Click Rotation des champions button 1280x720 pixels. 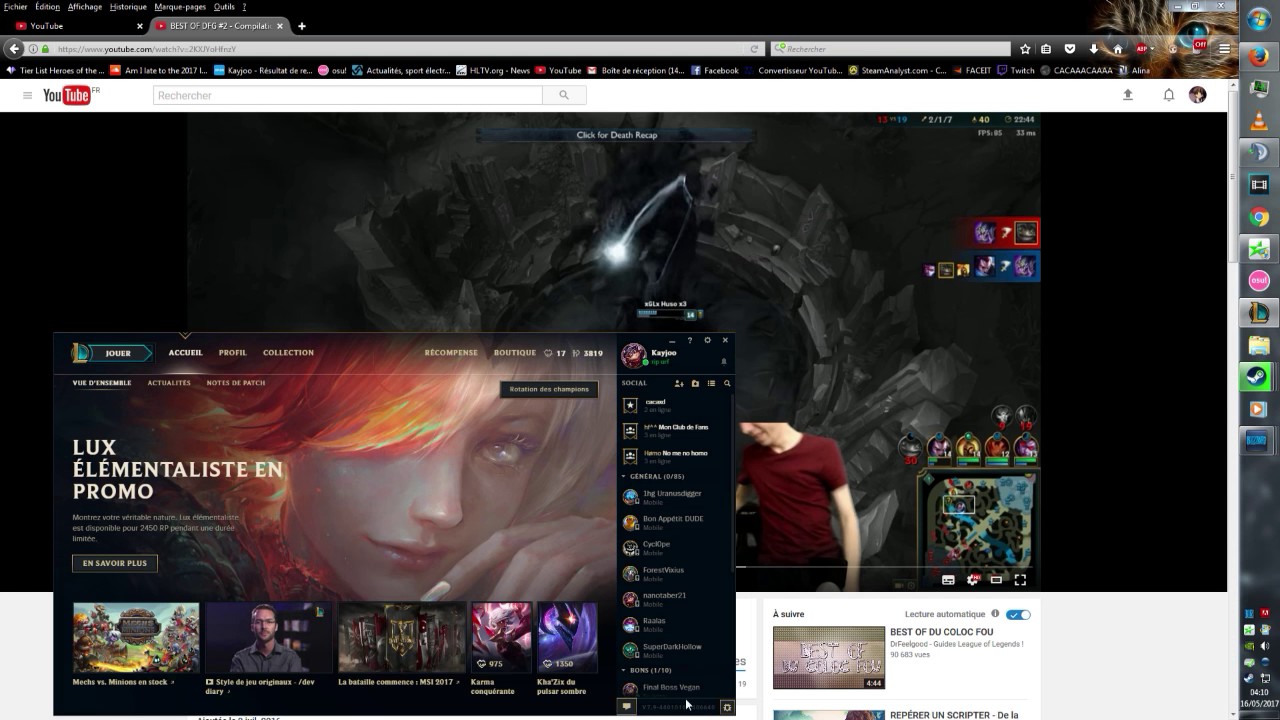pyautogui.click(x=549, y=389)
